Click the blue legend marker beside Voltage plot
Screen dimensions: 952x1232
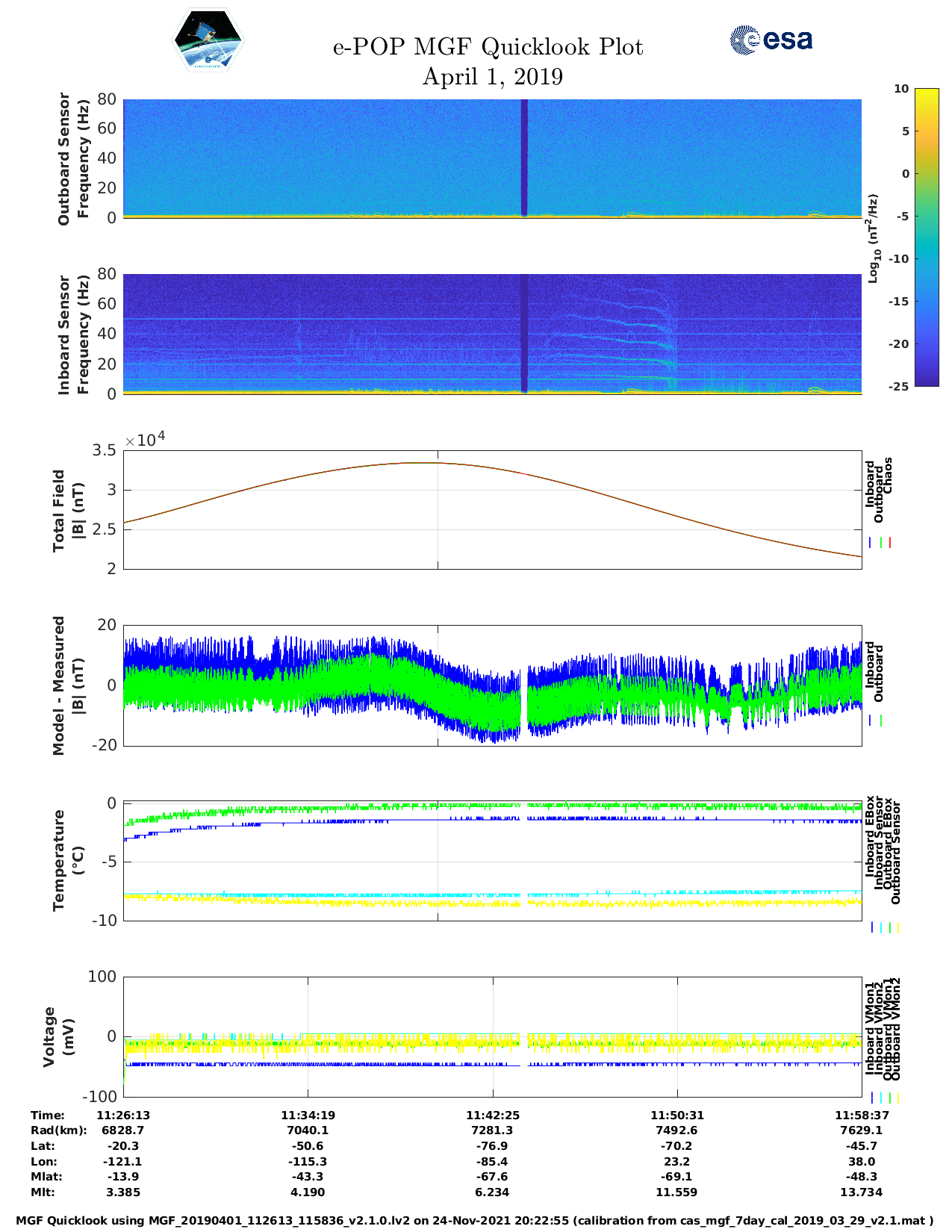[871, 1098]
